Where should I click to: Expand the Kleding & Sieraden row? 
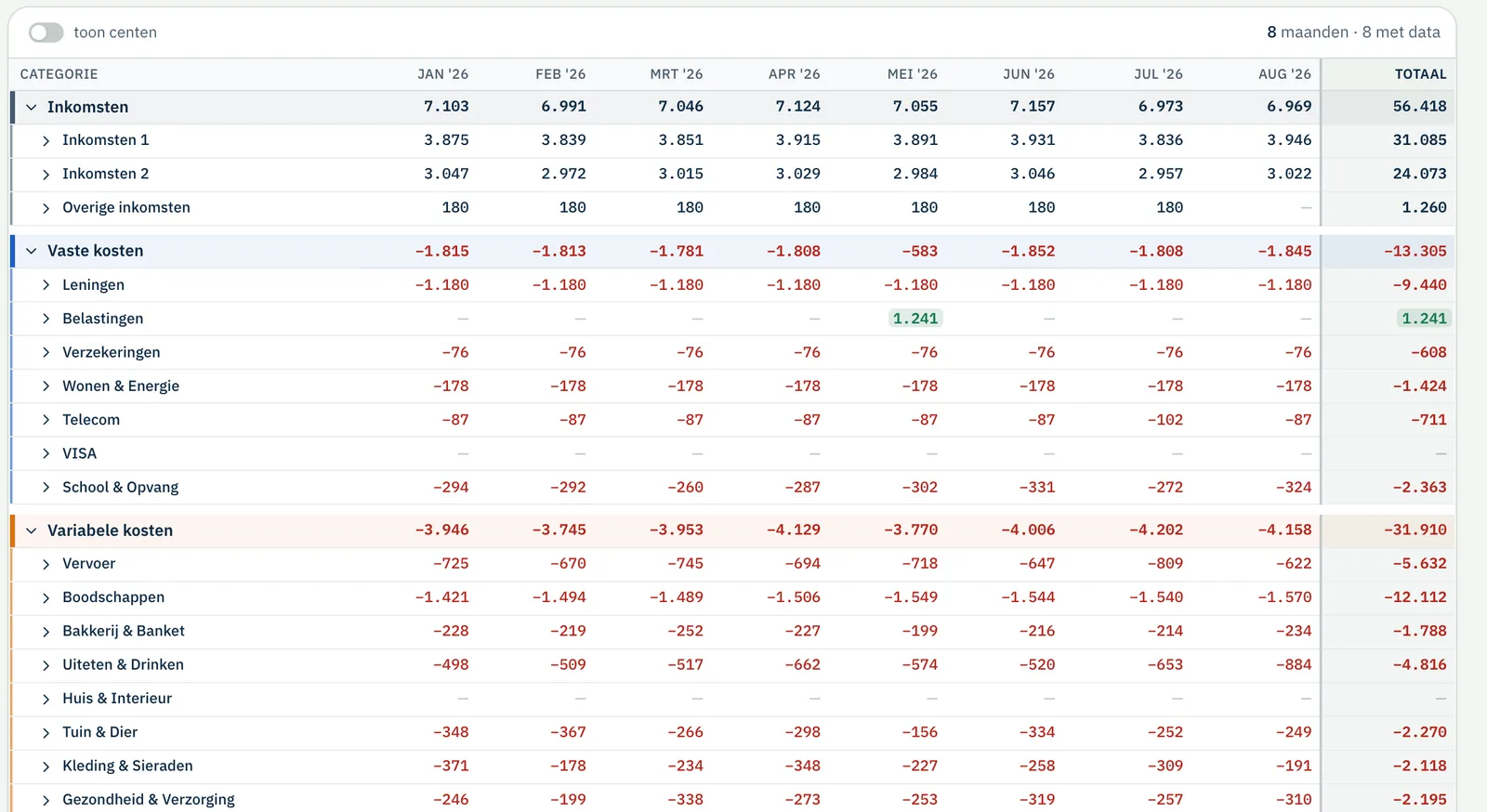(46, 766)
